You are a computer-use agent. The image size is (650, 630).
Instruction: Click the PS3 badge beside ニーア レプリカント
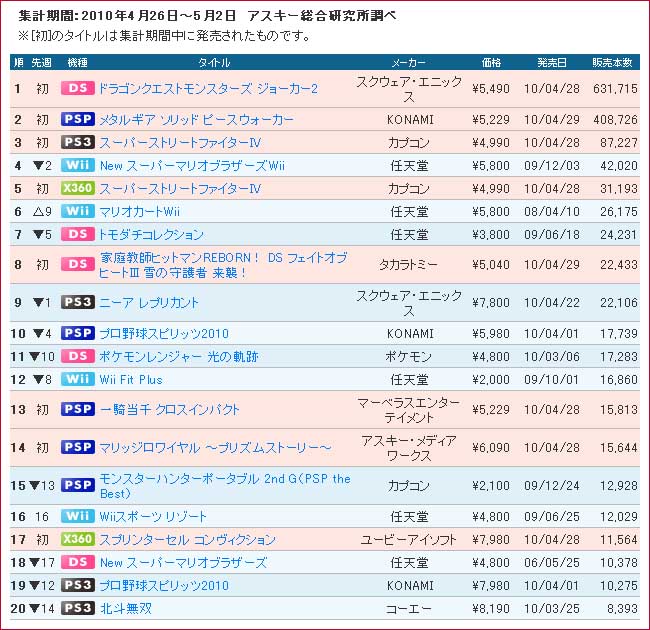click(x=78, y=302)
